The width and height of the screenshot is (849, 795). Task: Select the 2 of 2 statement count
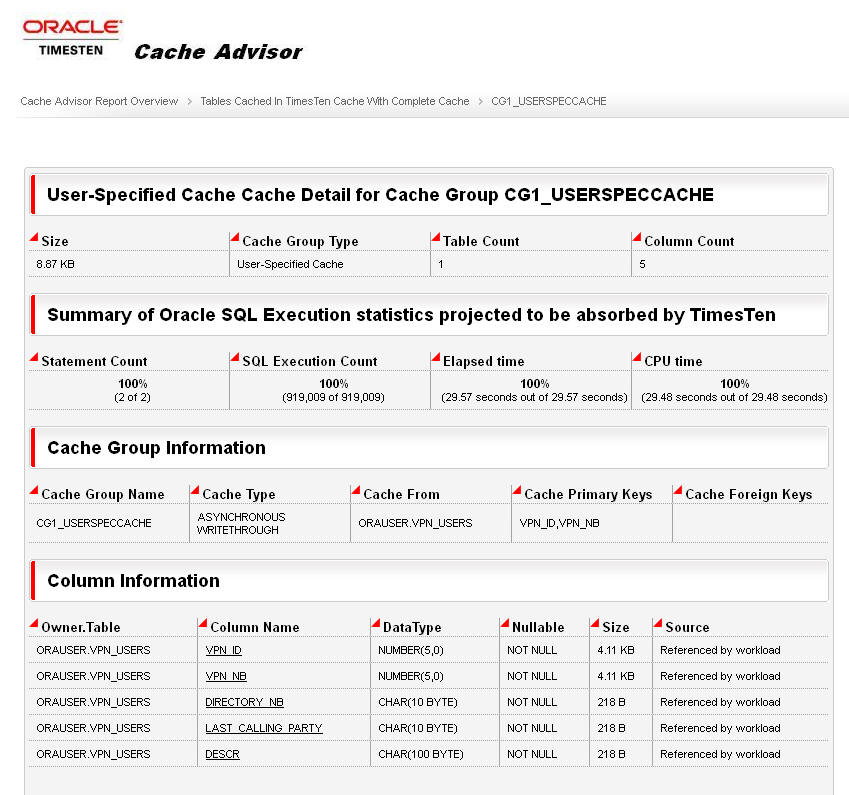coord(132,398)
